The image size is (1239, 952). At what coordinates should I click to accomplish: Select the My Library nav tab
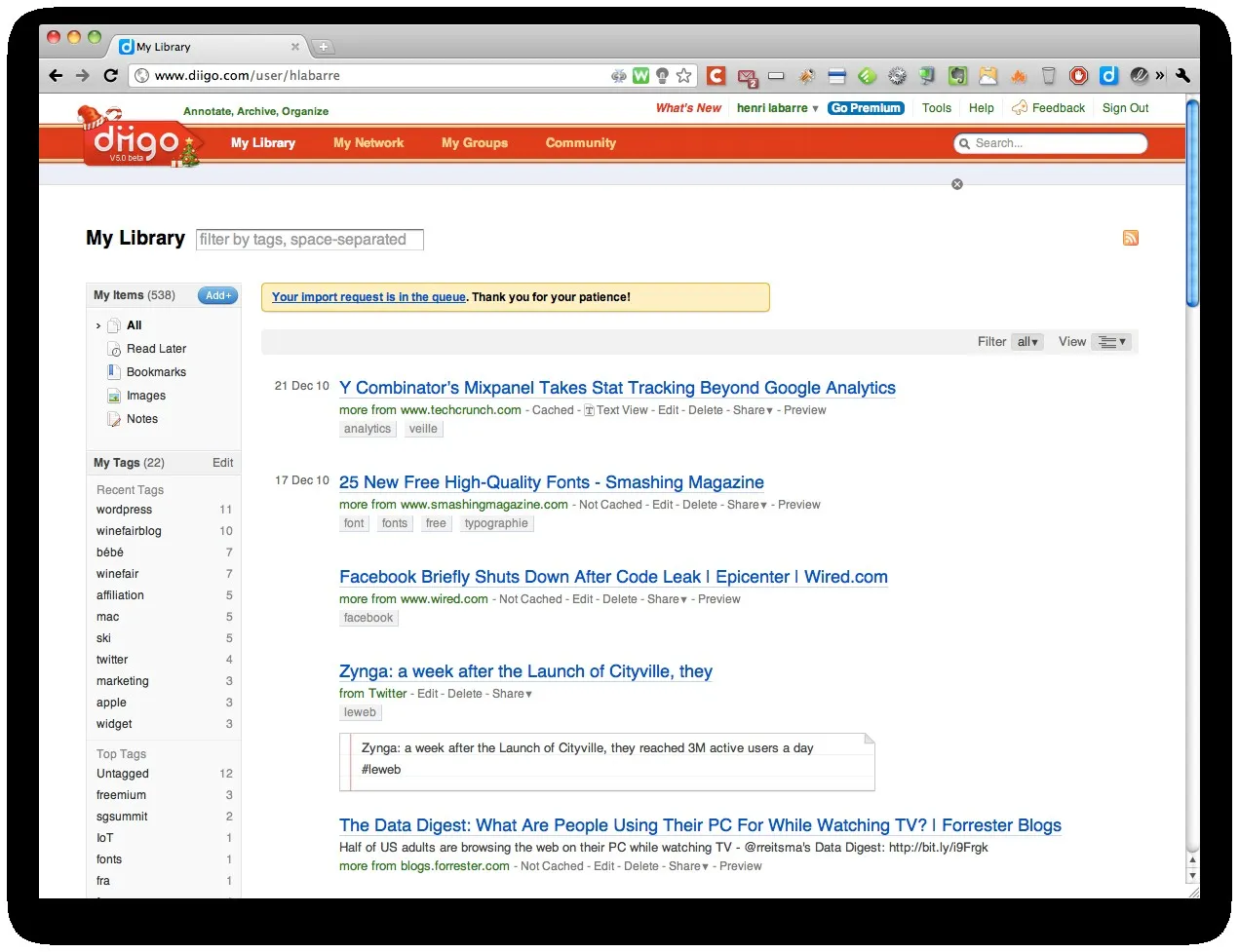[x=263, y=142]
